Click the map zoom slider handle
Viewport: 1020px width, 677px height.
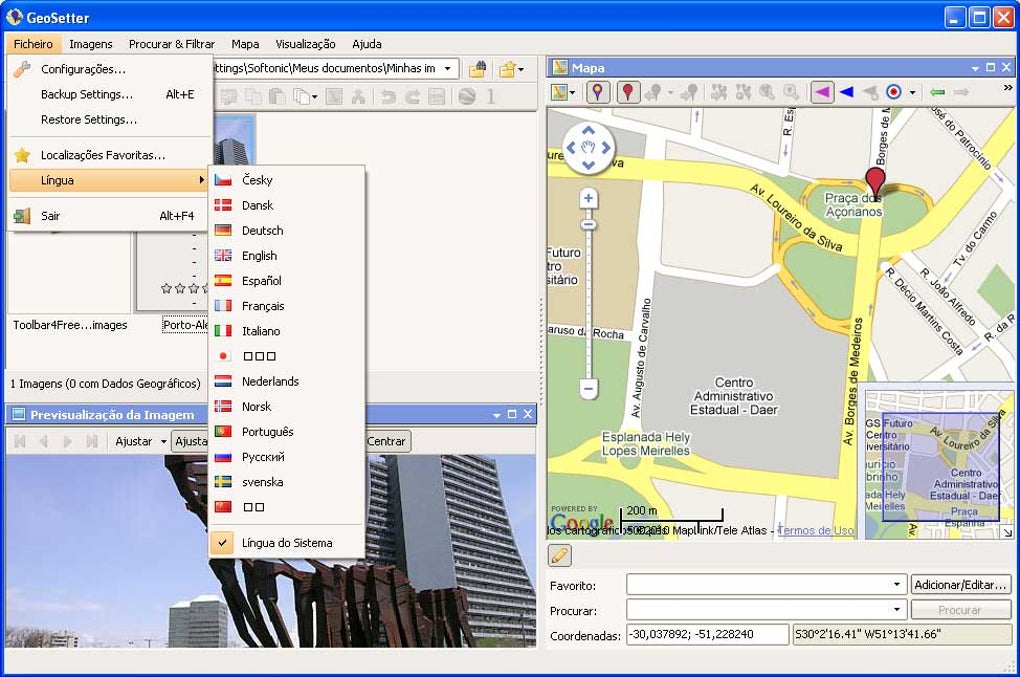(x=588, y=224)
